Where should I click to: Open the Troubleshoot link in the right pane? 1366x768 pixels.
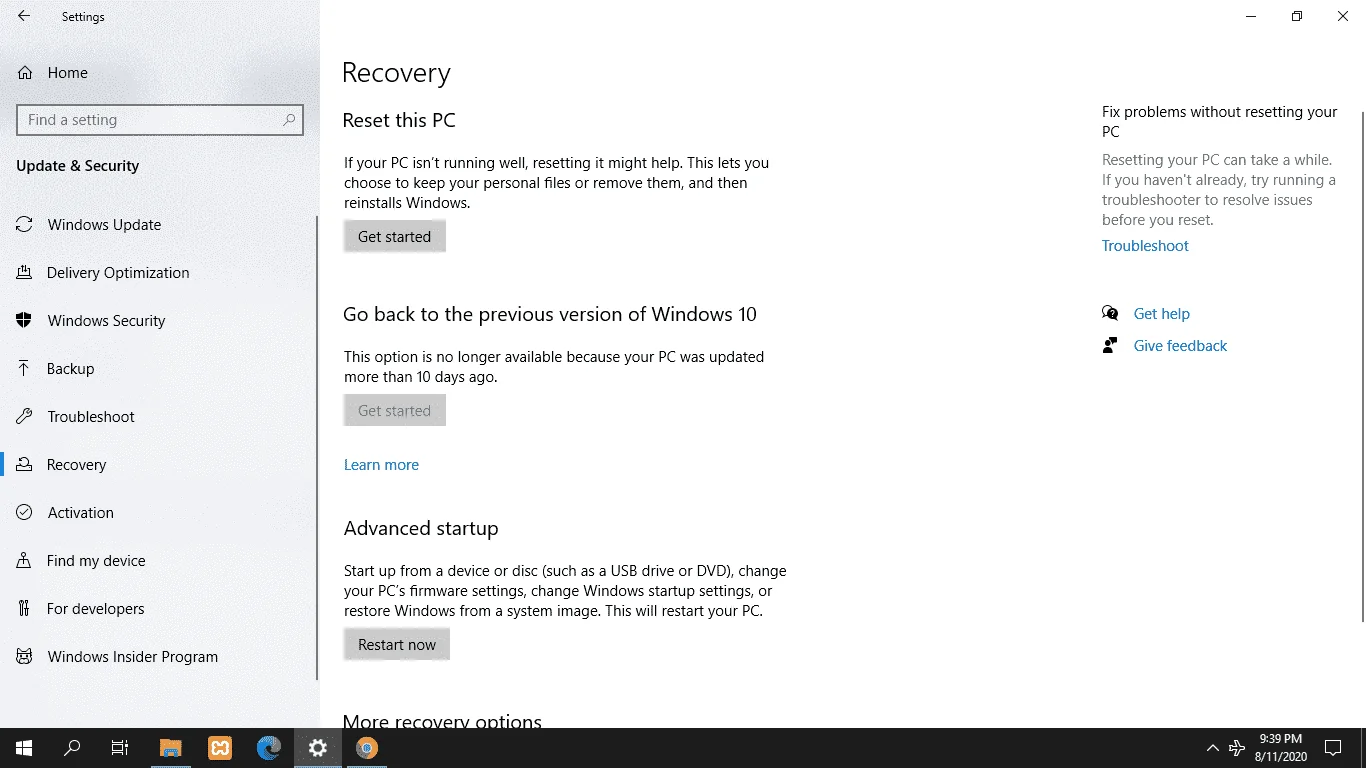pos(1145,246)
